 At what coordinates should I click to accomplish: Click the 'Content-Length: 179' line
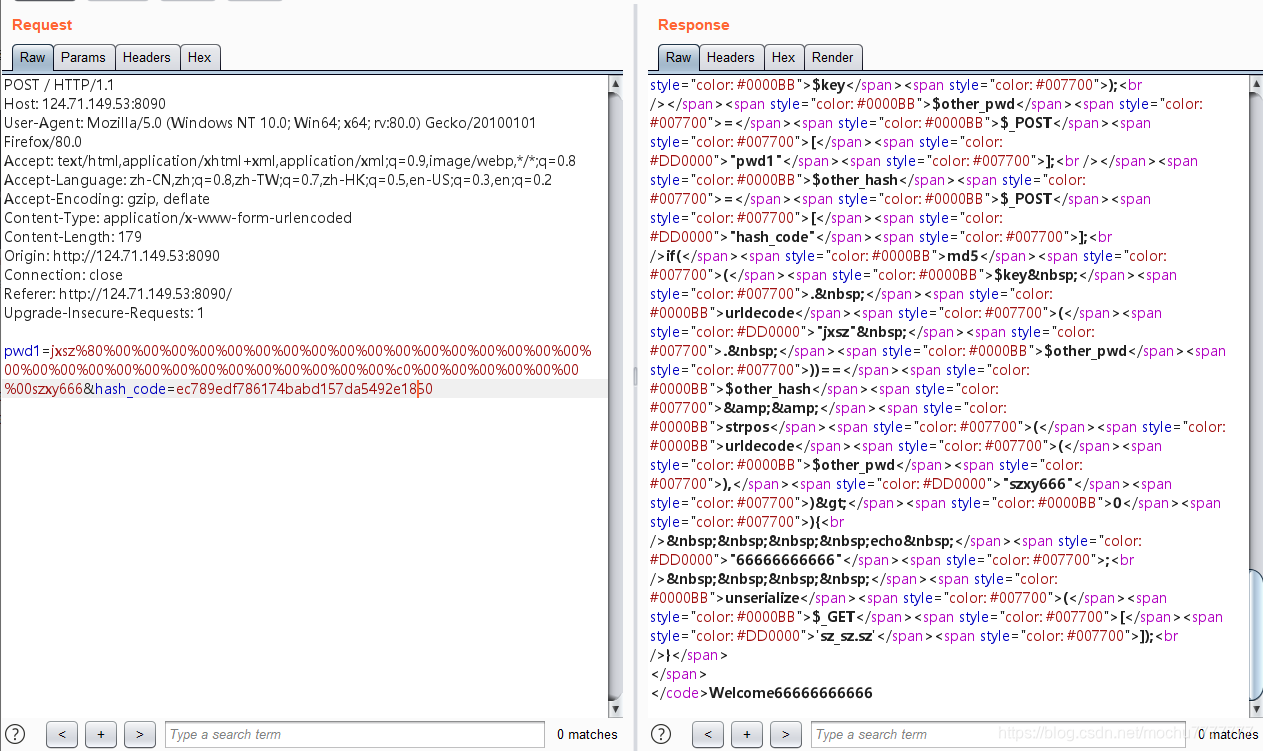tap(73, 237)
